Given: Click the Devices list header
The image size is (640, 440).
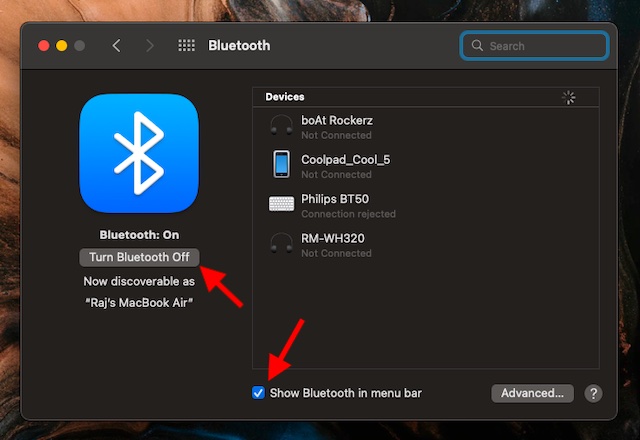Looking at the screenshot, I should tap(426, 97).
